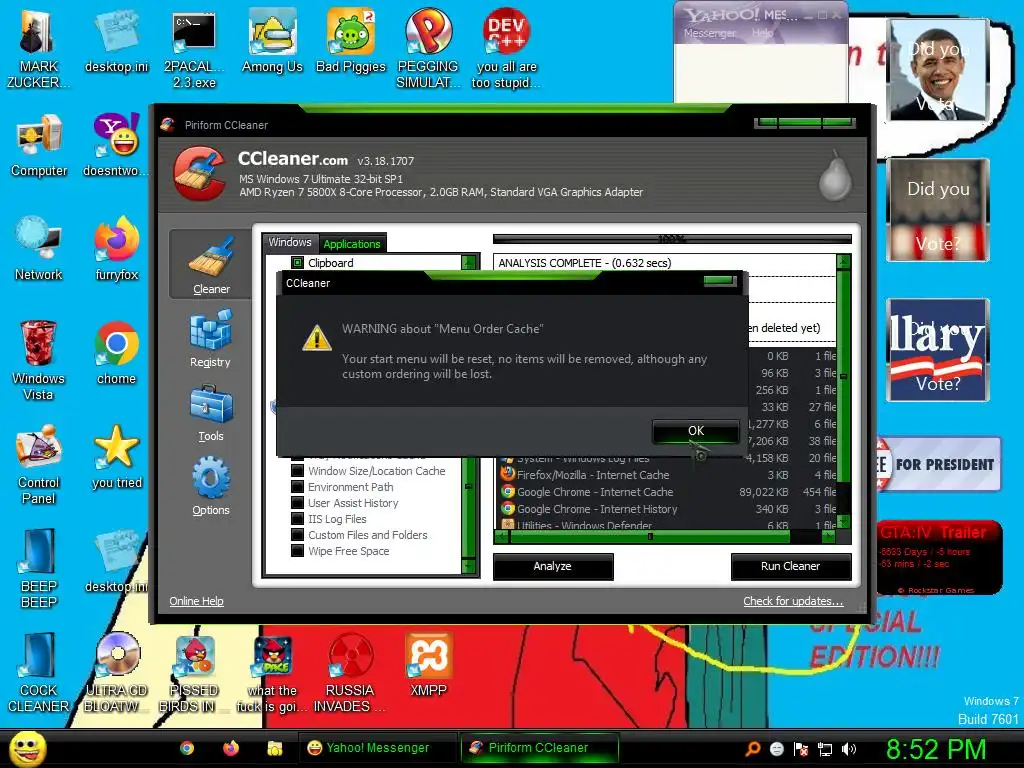Open the Tools section in CCleaner sidebar
This screenshot has height=768, width=1024.
click(x=210, y=413)
